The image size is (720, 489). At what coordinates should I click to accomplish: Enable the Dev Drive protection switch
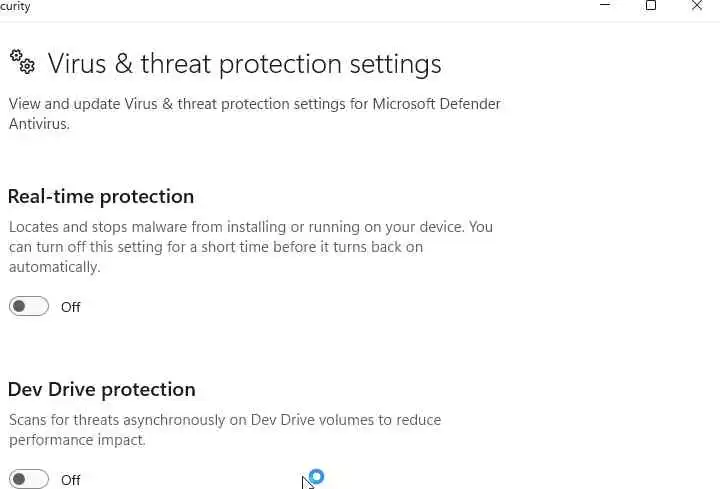(29, 479)
